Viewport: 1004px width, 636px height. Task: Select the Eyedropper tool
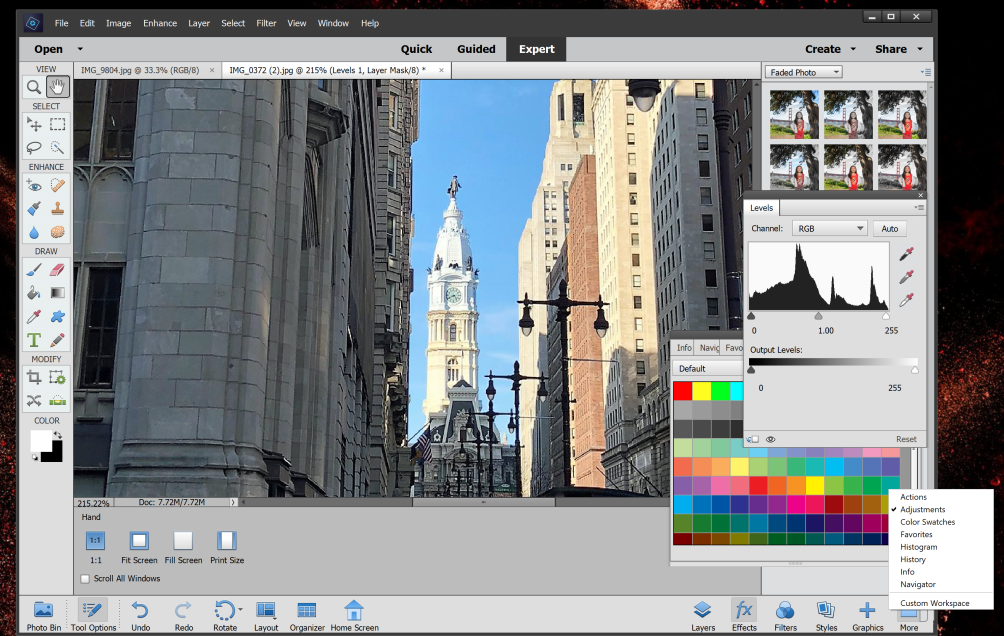(x=33, y=316)
